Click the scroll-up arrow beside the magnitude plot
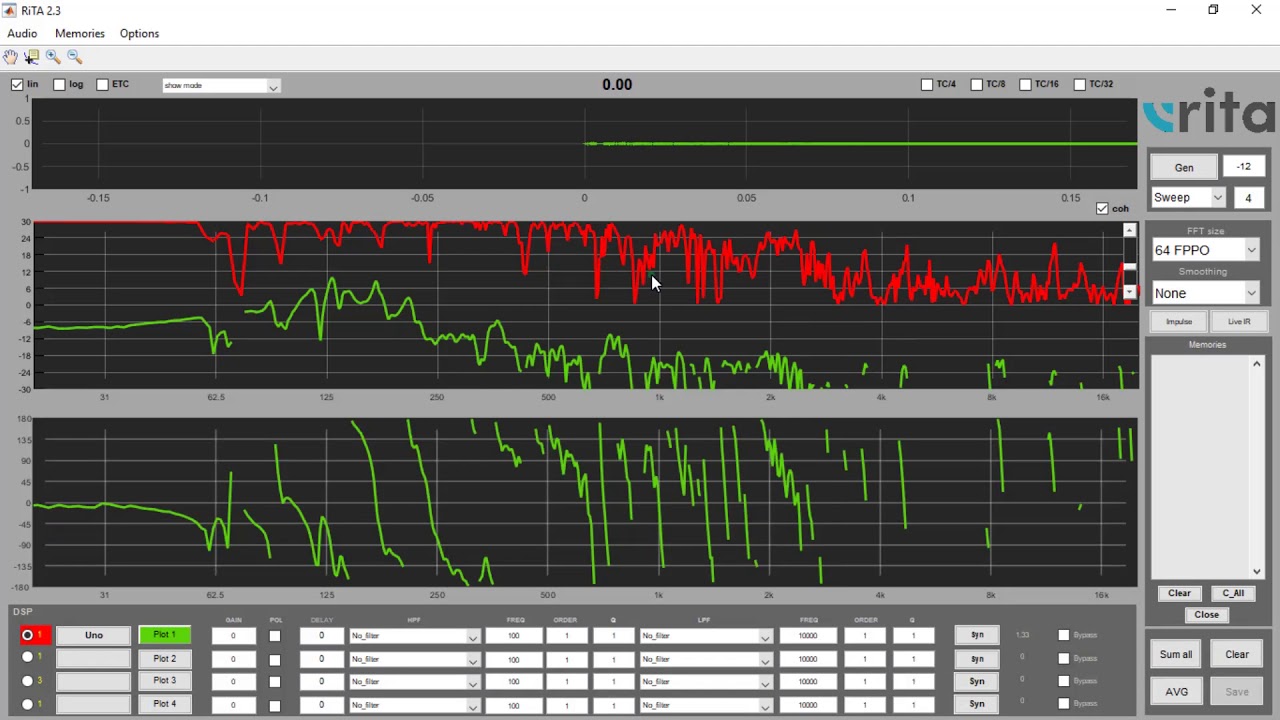The height and width of the screenshot is (720, 1280). 1130,230
